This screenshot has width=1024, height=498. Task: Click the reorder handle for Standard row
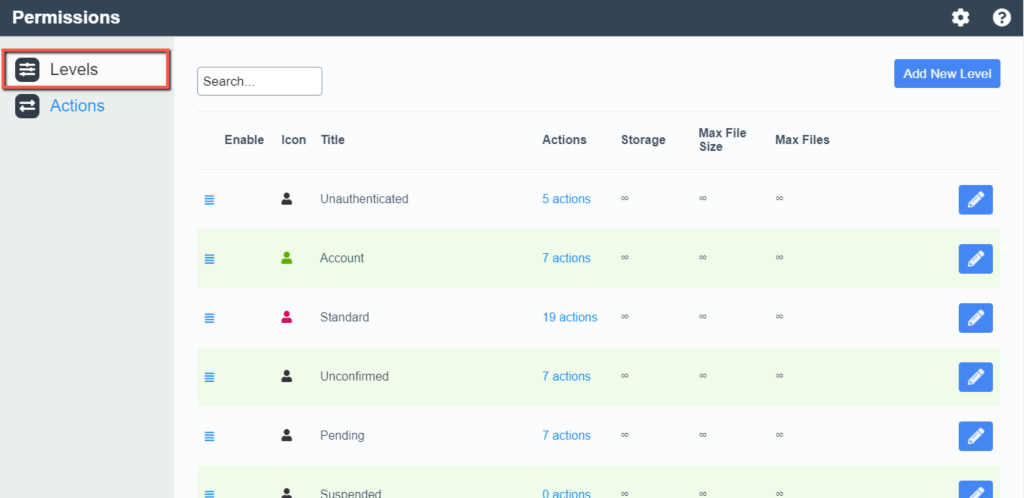209,318
